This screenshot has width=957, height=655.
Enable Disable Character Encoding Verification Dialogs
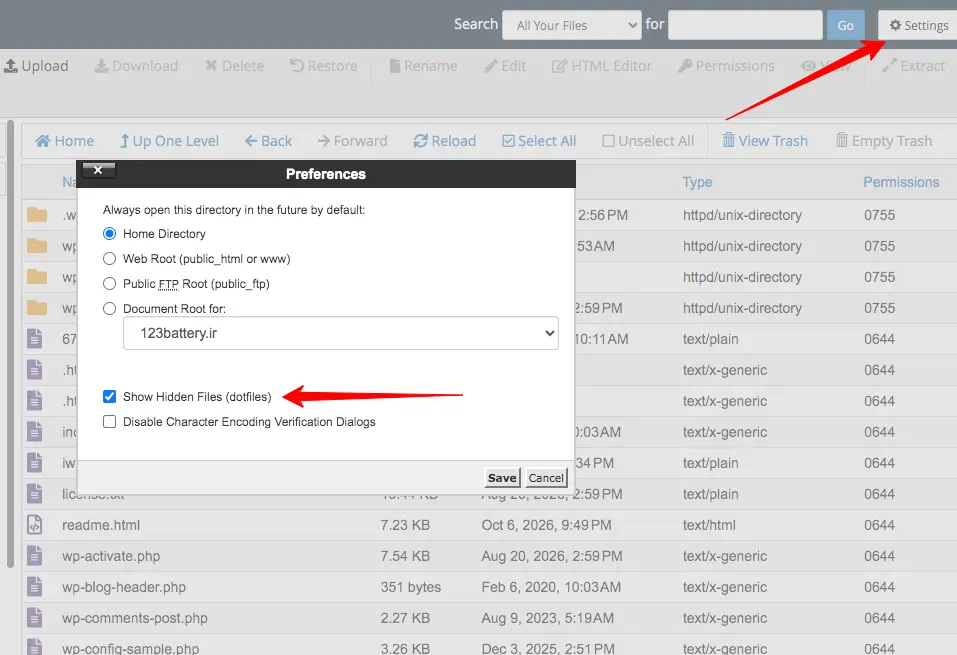click(x=109, y=422)
